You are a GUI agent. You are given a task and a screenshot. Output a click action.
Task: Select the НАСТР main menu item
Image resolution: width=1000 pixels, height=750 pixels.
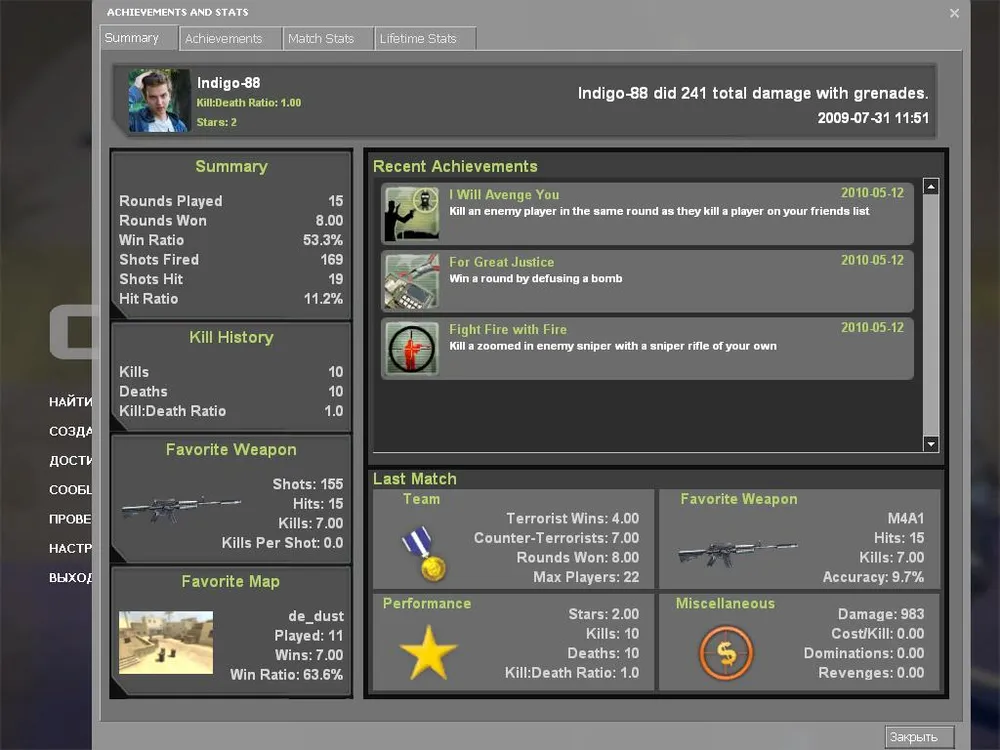(71, 548)
